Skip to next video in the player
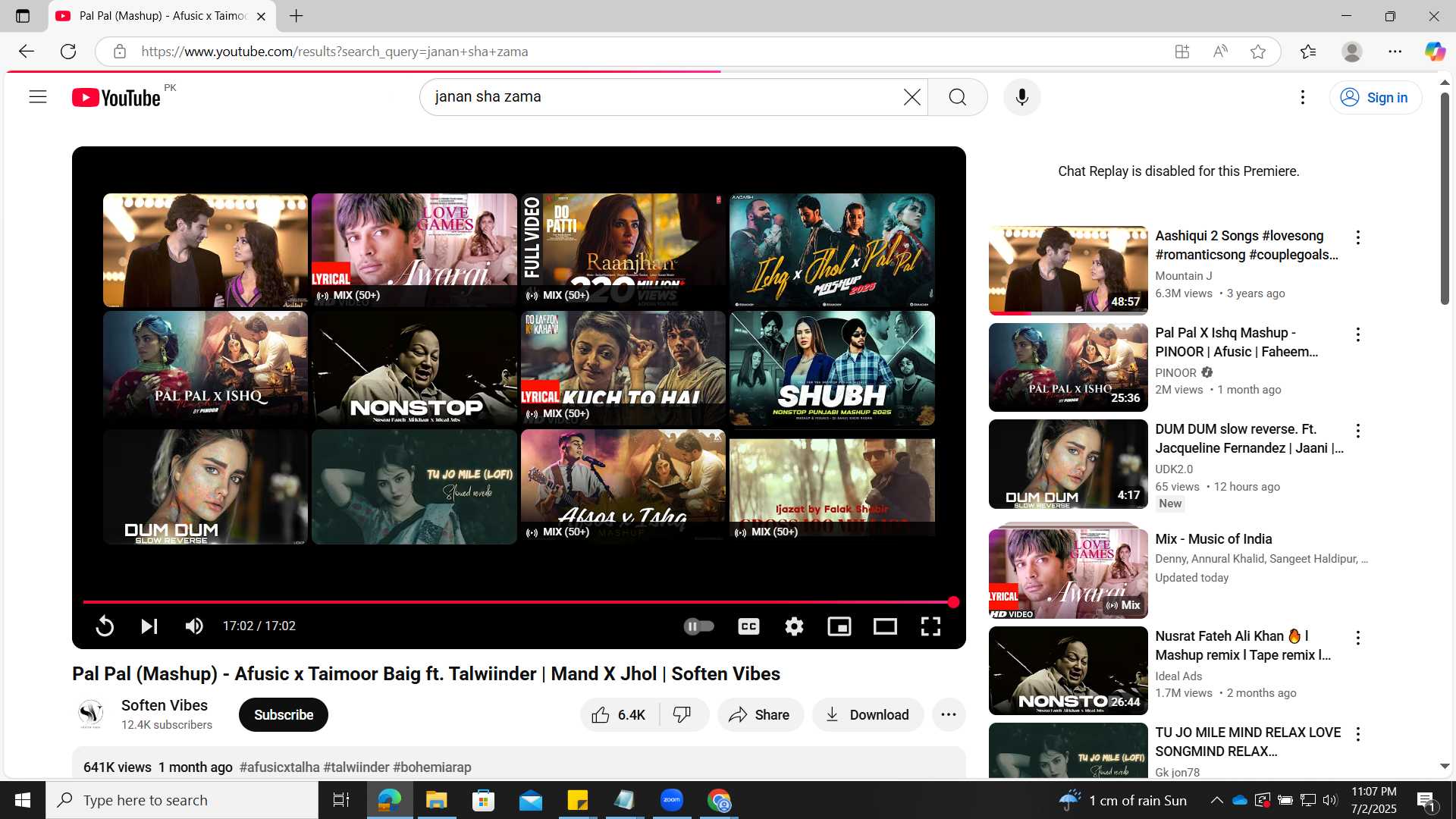This screenshot has width=1456, height=819. pyautogui.click(x=149, y=626)
